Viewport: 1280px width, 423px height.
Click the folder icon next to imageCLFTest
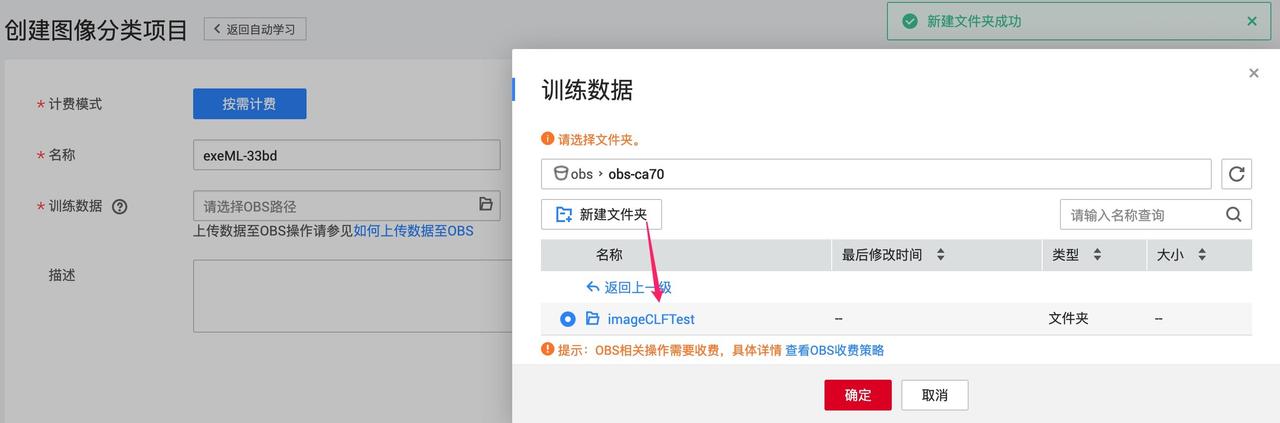click(x=593, y=319)
